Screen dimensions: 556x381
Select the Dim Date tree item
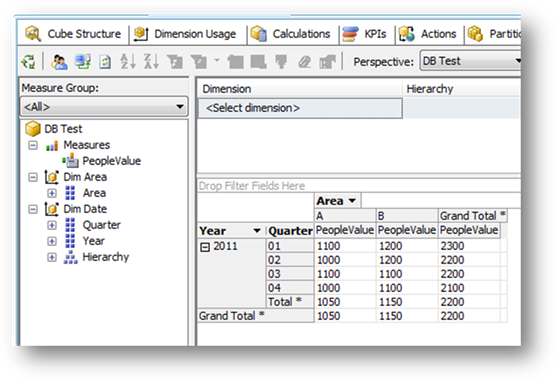(85, 209)
